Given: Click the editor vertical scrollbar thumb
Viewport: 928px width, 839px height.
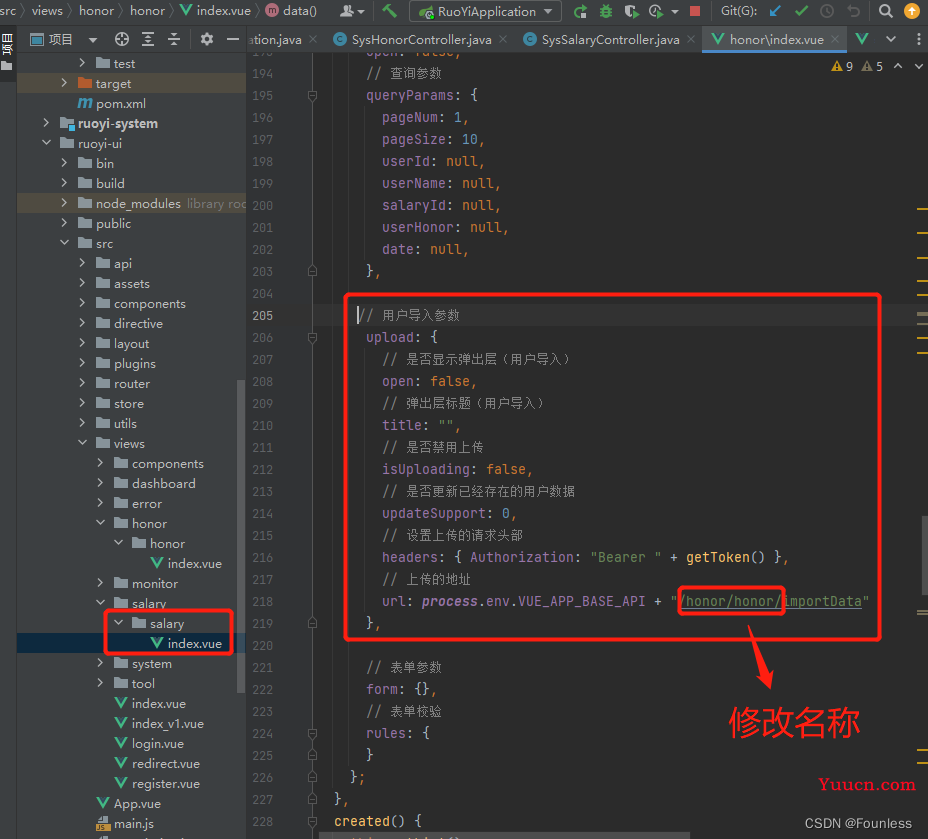Looking at the screenshot, I should 924,554.
